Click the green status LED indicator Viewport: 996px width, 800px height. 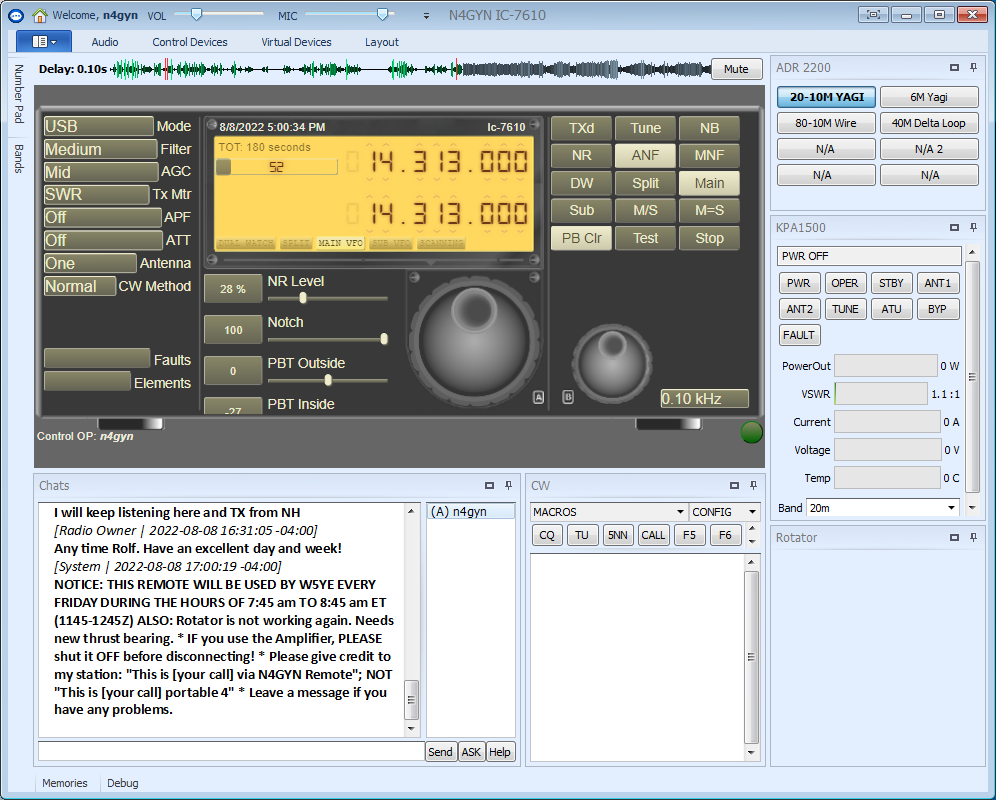[x=751, y=432]
